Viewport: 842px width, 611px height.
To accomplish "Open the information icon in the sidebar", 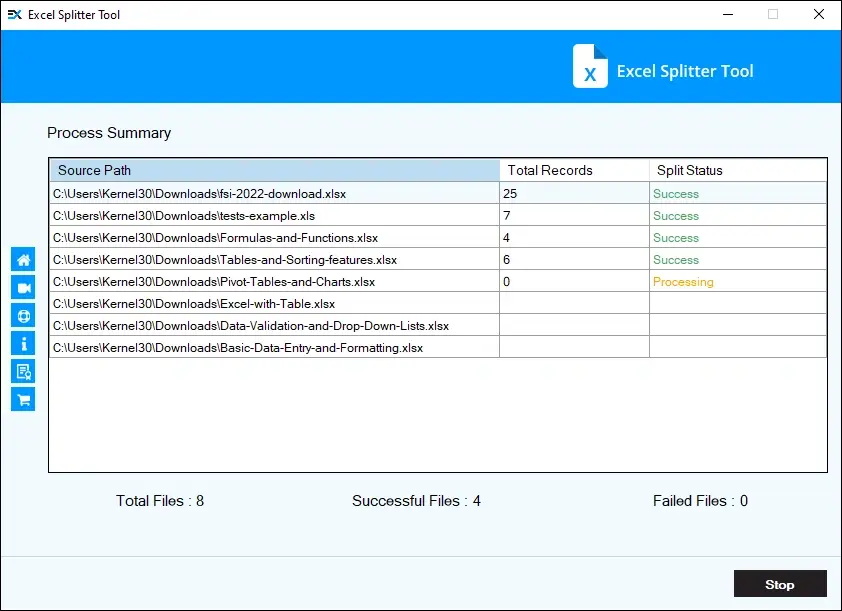I will tap(22, 343).
